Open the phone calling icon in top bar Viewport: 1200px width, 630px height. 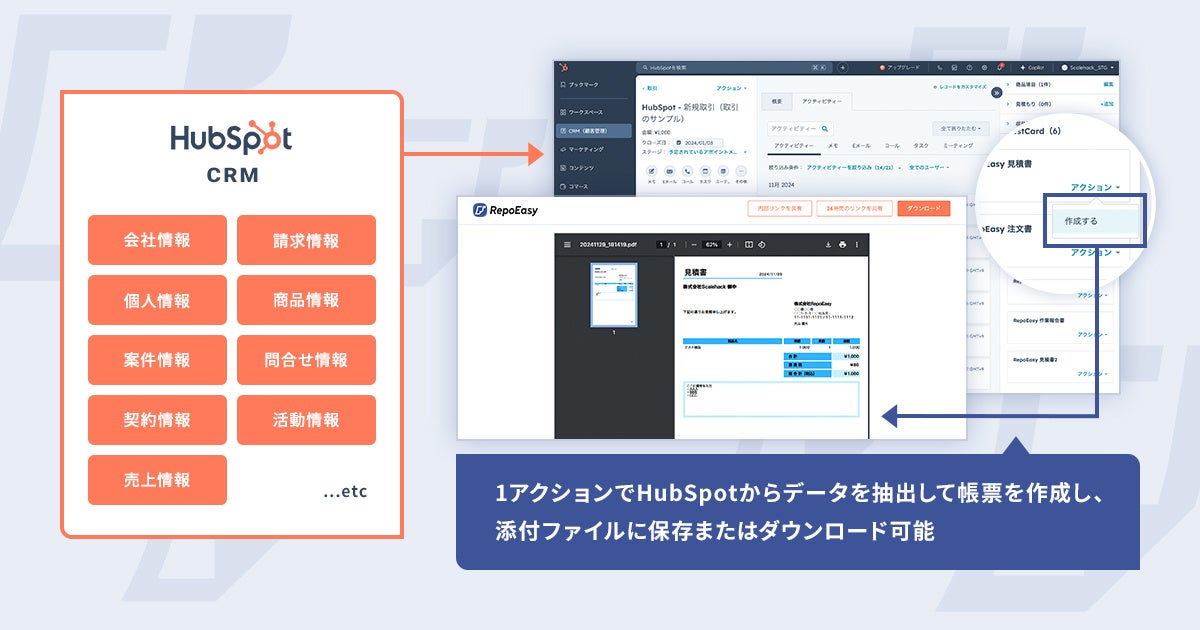940,68
